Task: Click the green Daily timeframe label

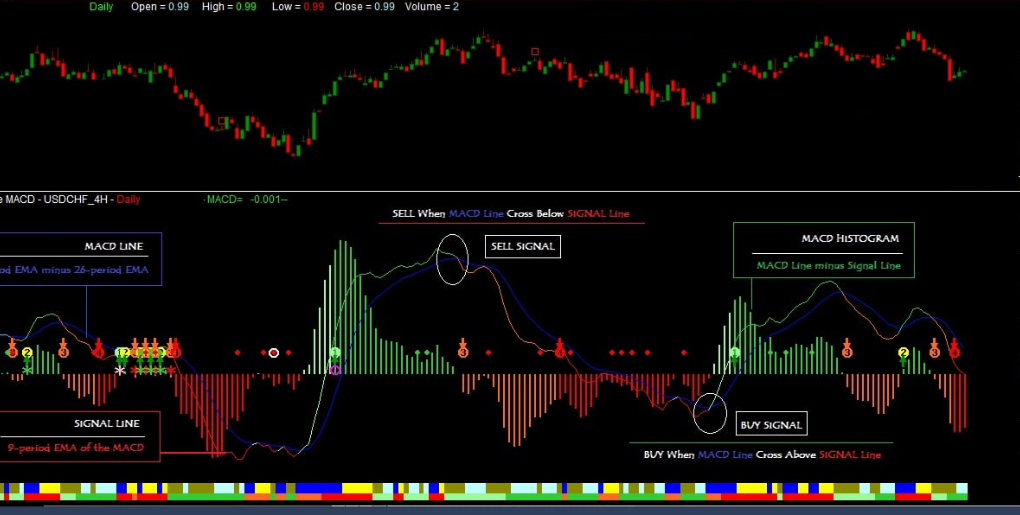Action: pyautogui.click(x=101, y=7)
